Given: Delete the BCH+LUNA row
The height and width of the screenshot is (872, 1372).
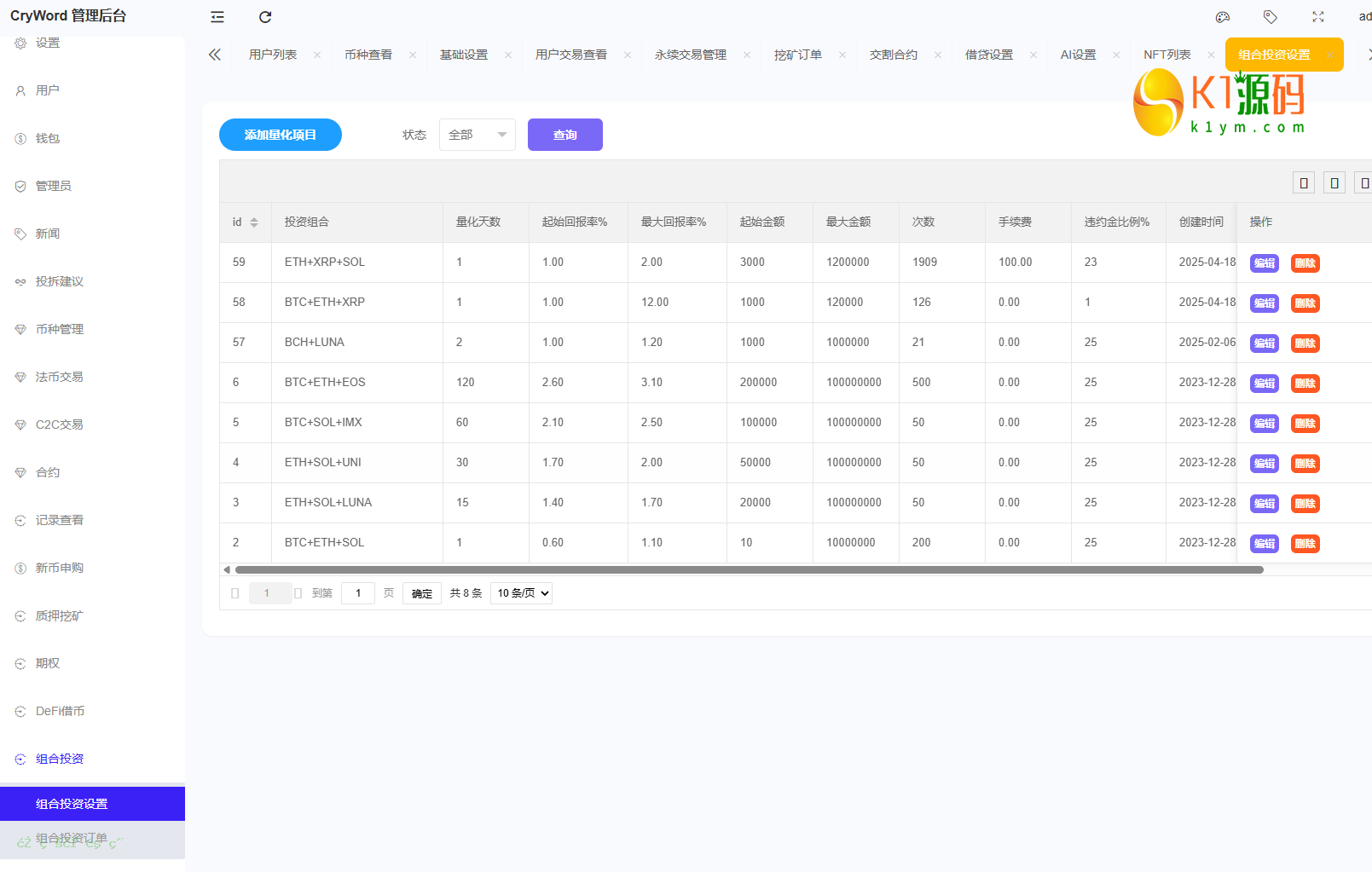Looking at the screenshot, I should coord(1305,344).
